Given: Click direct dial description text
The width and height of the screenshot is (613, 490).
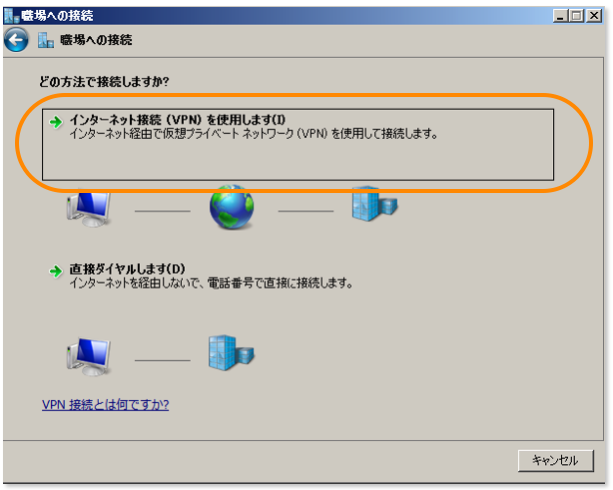Looking at the screenshot, I should click(211, 283).
